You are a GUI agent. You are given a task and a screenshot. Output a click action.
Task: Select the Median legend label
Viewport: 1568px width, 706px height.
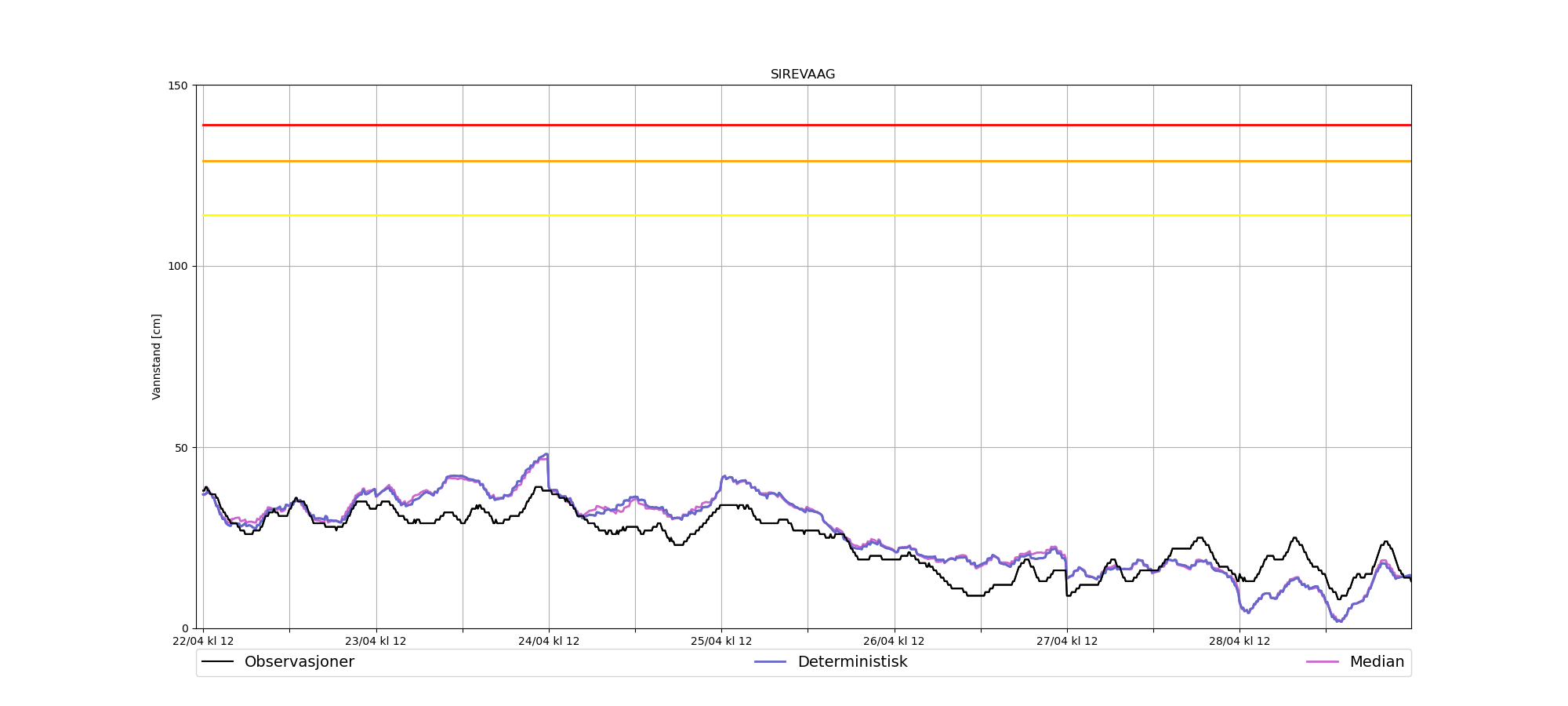tap(1377, 662)
